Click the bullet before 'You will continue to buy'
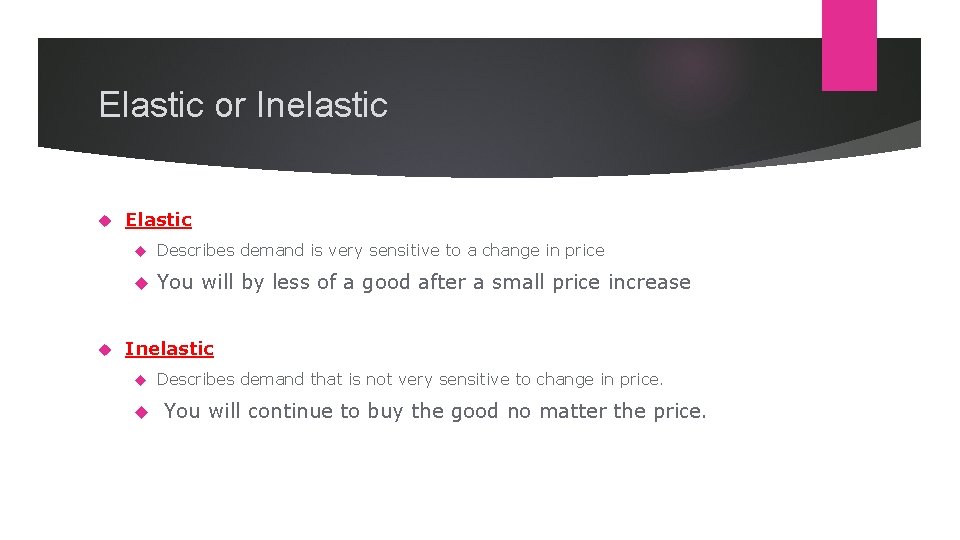The image size is (960, 540). [x=141, y=412]
